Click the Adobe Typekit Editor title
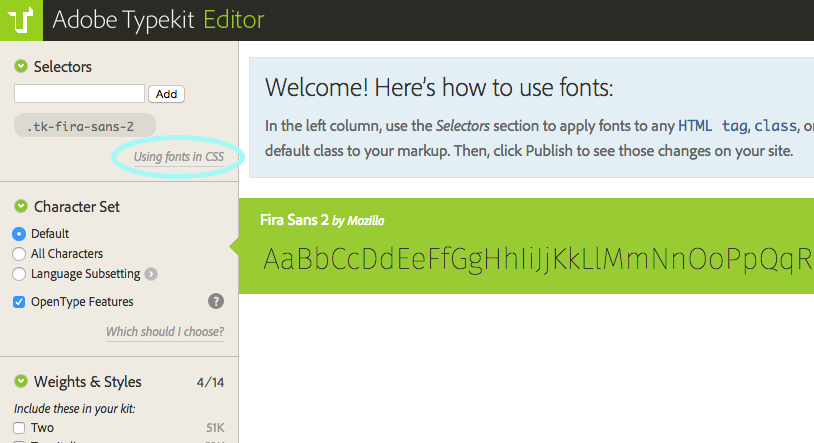814x443 pixels. click(x=158, y=19)
